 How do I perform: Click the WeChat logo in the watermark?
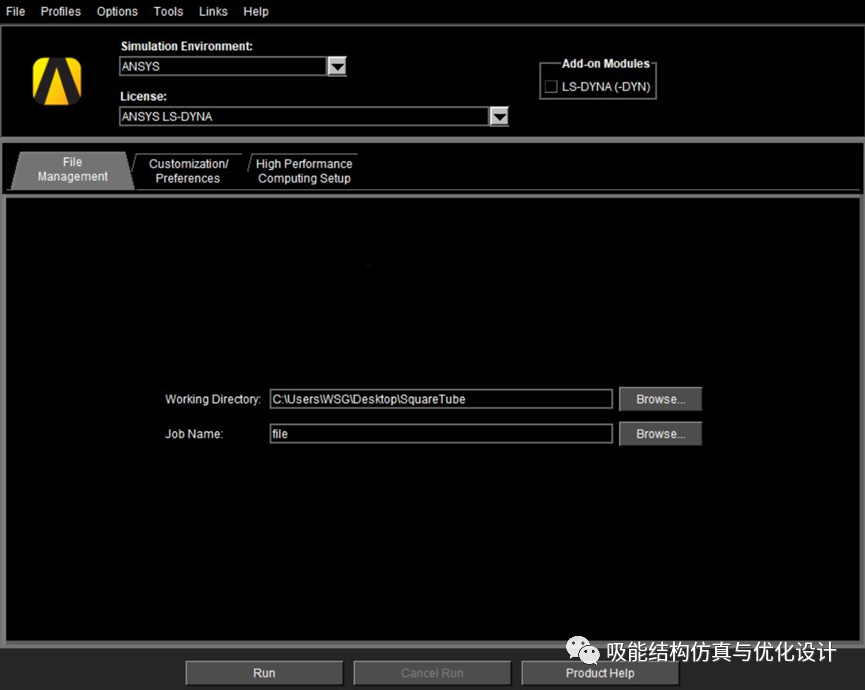tap(580, 651)
